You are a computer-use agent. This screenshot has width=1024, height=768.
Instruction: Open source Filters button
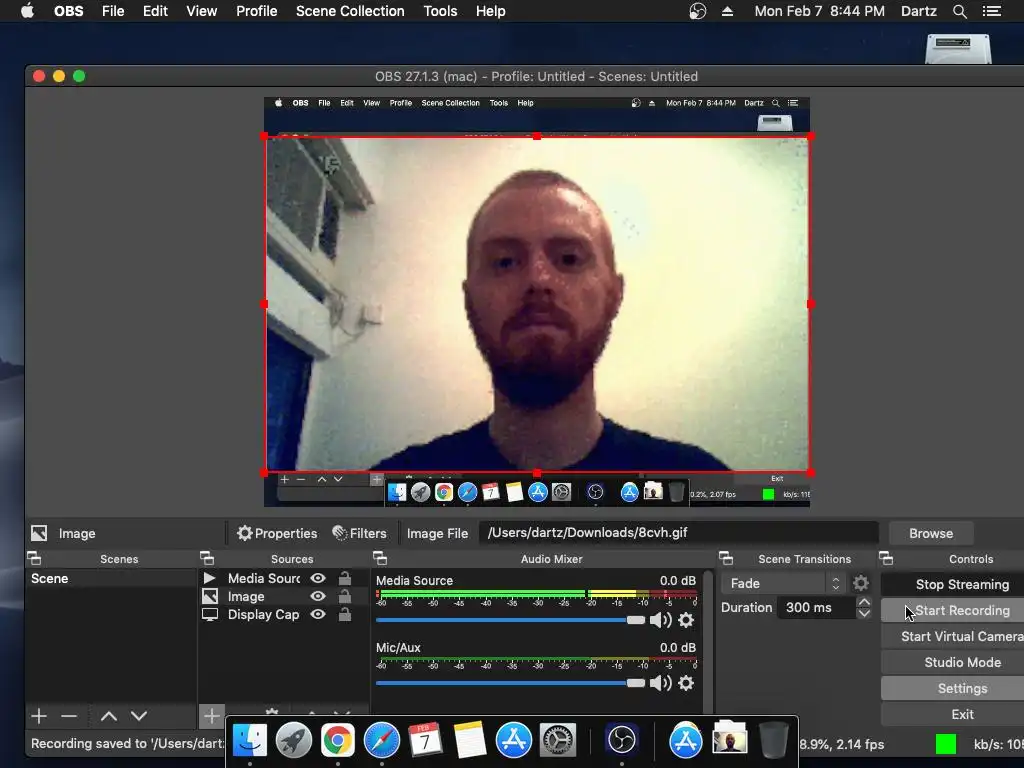coord(359,533)
